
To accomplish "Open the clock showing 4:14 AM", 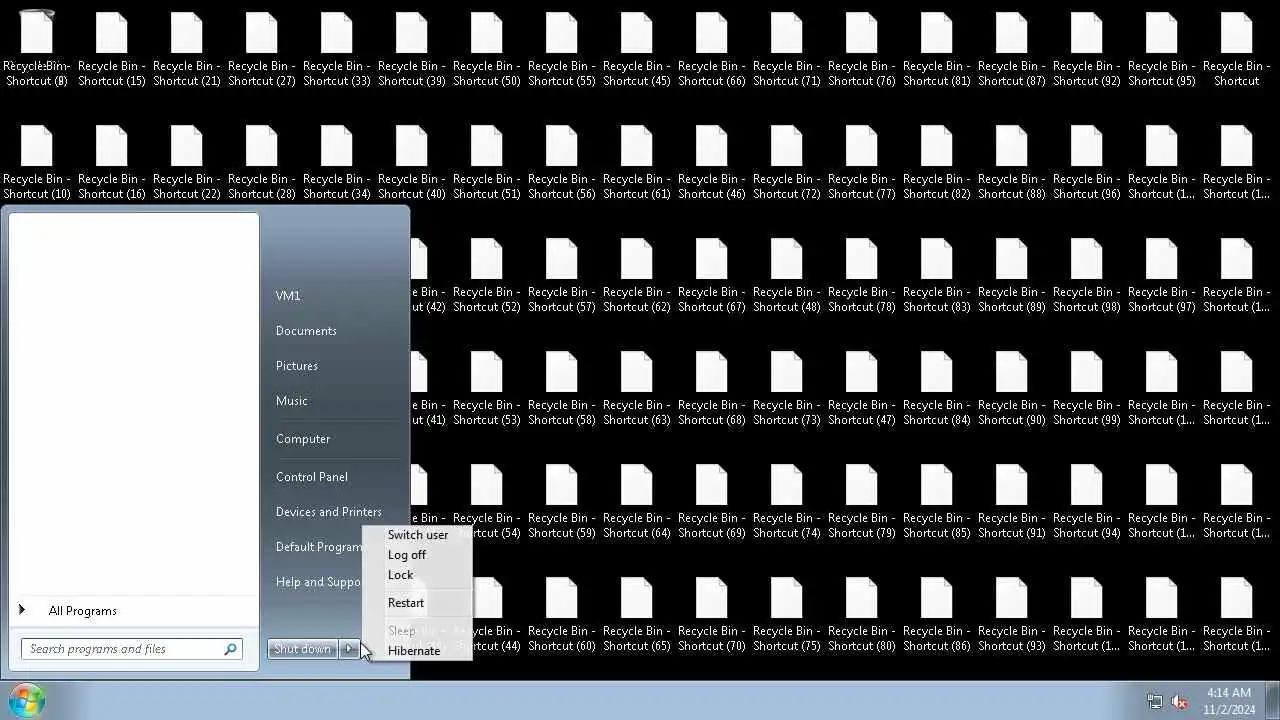I will click(1228, 700).
